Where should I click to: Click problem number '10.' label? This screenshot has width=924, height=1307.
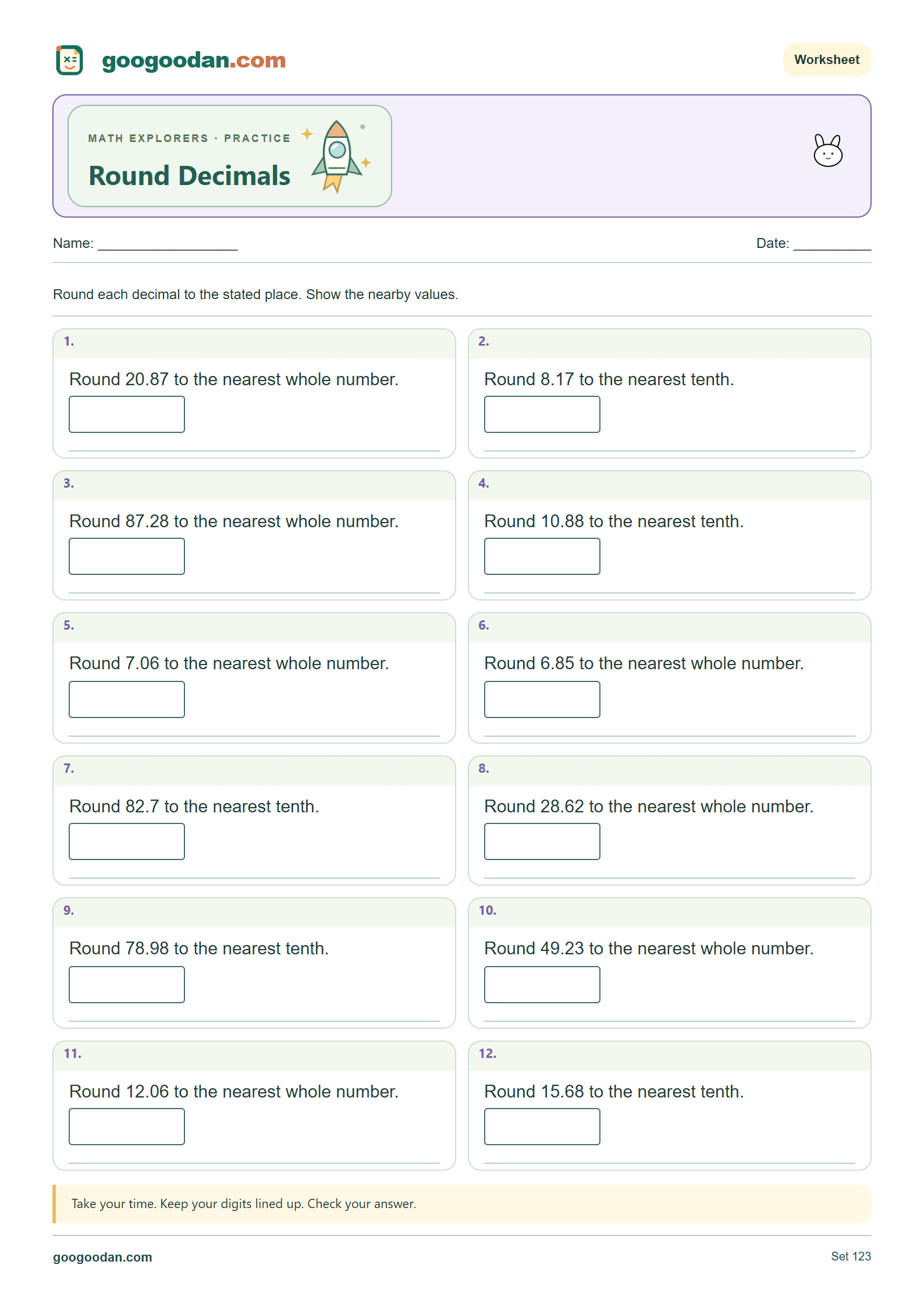[487, 911]
